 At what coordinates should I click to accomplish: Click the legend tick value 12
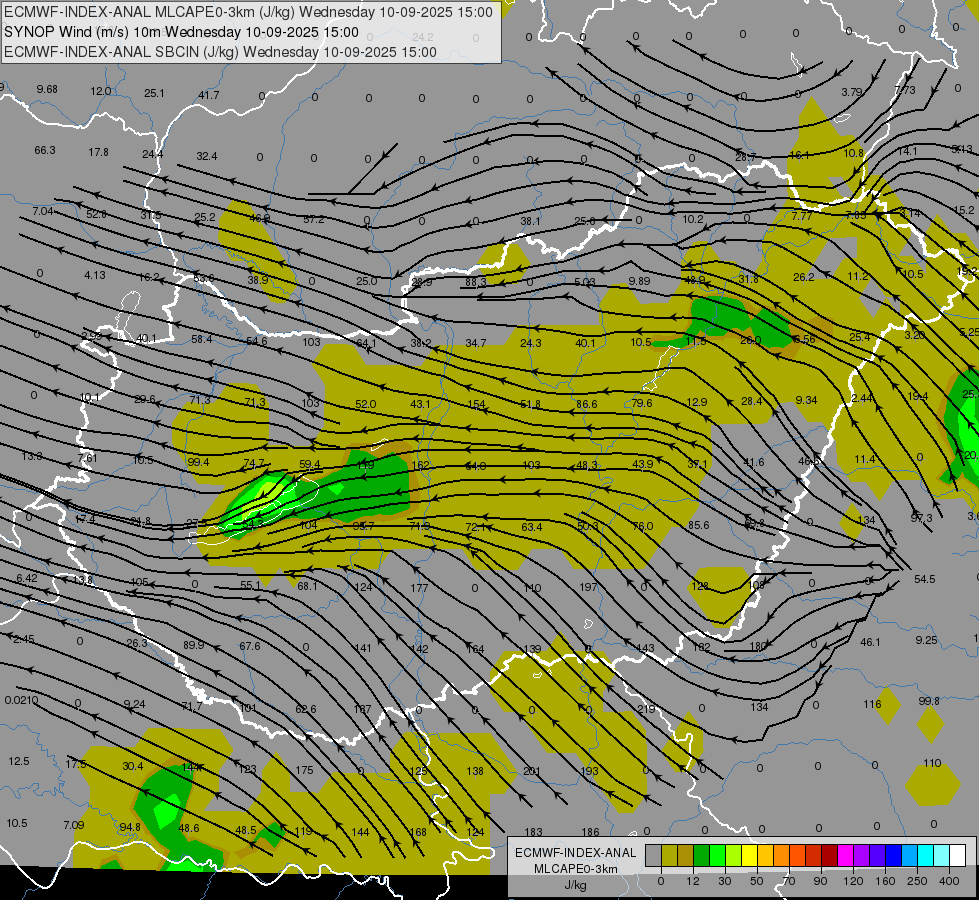click(x=692, y=881)
